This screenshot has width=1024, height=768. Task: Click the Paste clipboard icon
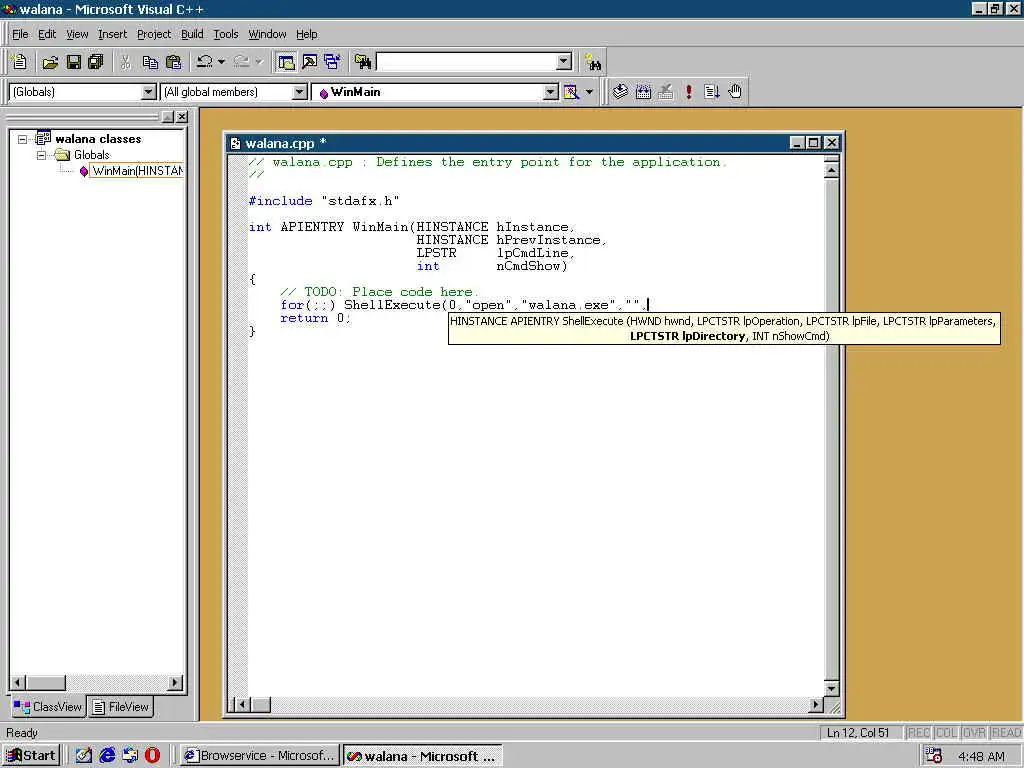click(x=174, y=62)
